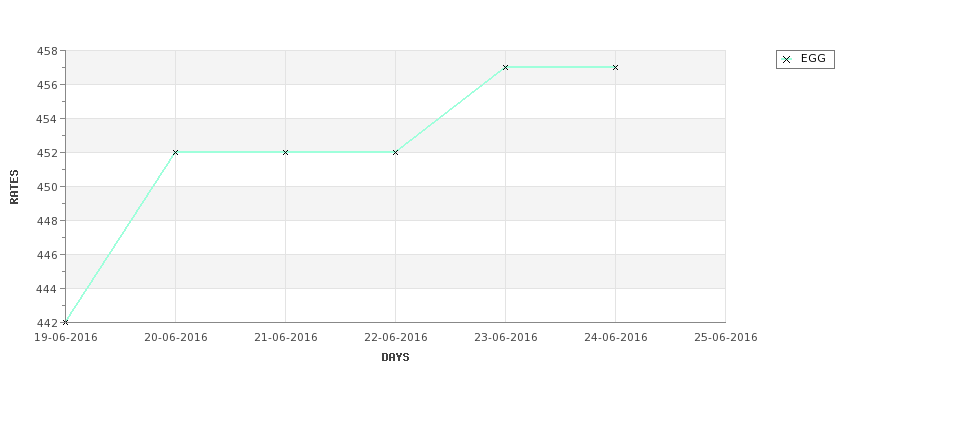Click the 450 y-axis tick label
This screenshot has height=429, width=975.
point(47,187)
